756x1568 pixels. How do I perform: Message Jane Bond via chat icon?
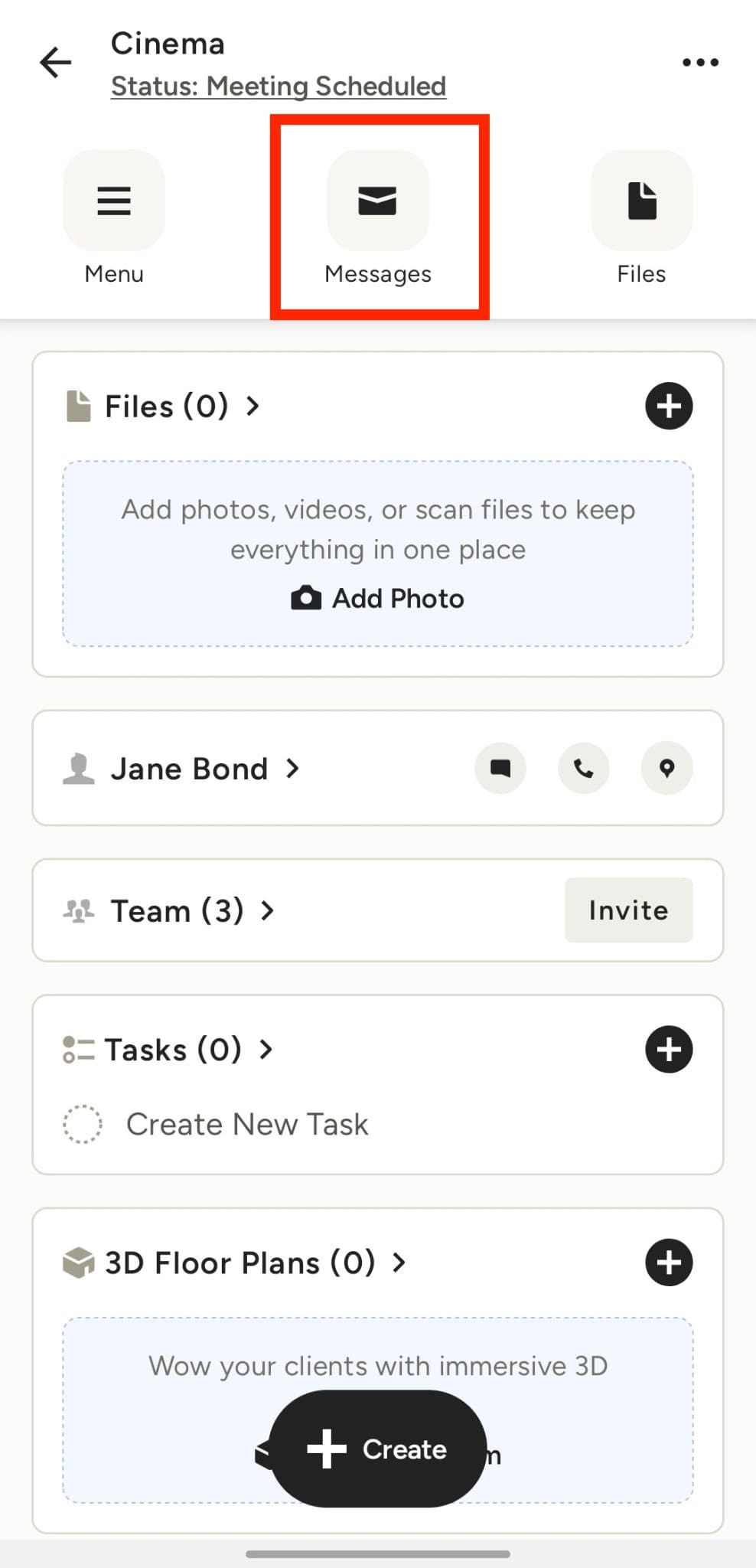point(500,768)
